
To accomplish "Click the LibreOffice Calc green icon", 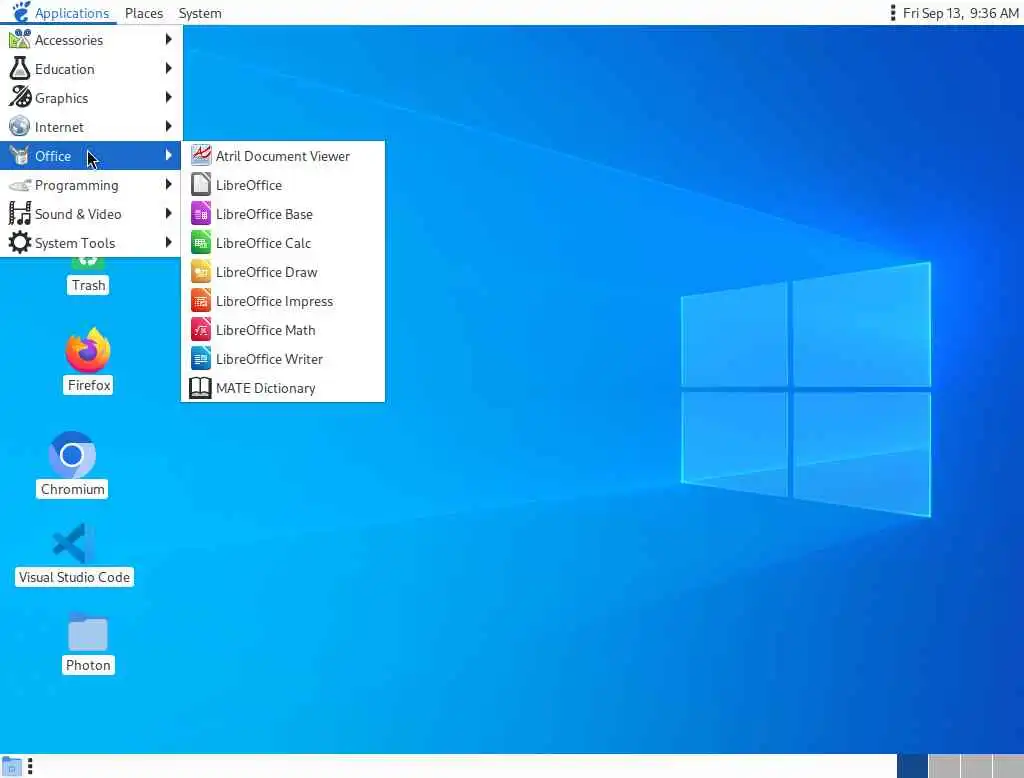I will tap(200, 243).
